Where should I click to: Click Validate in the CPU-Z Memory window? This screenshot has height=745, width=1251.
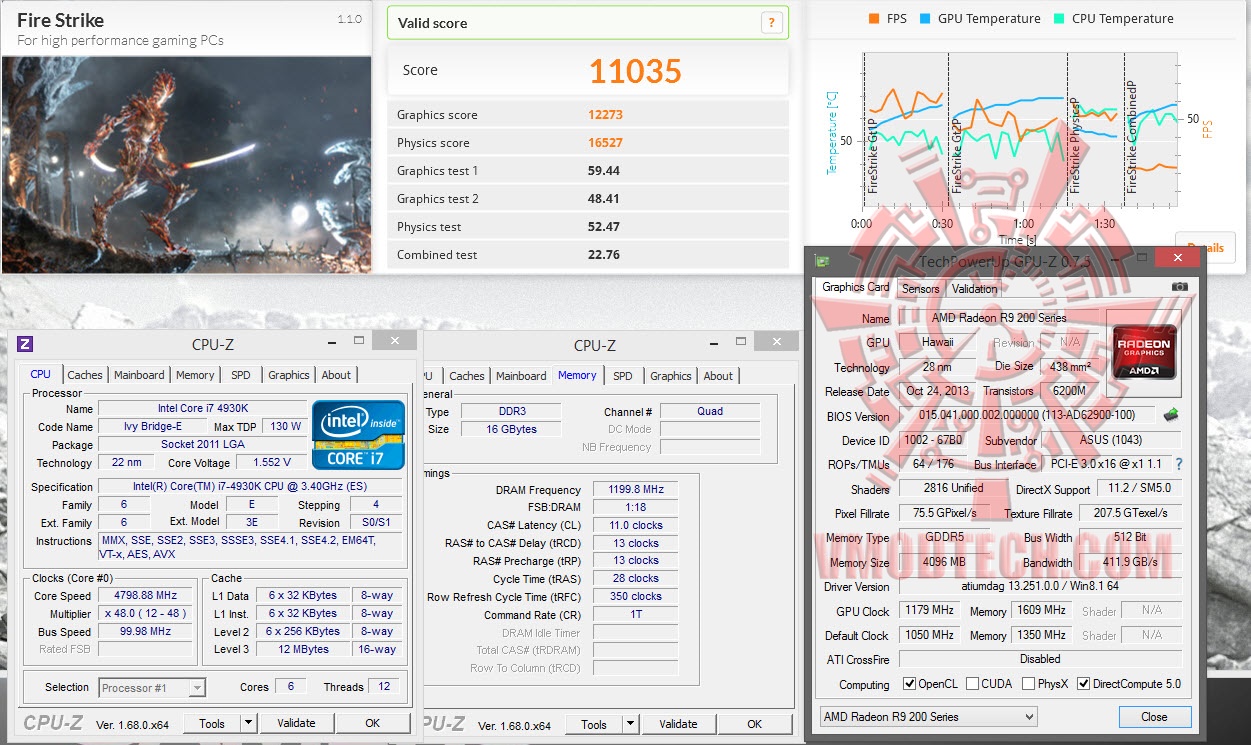coord(678,724)
